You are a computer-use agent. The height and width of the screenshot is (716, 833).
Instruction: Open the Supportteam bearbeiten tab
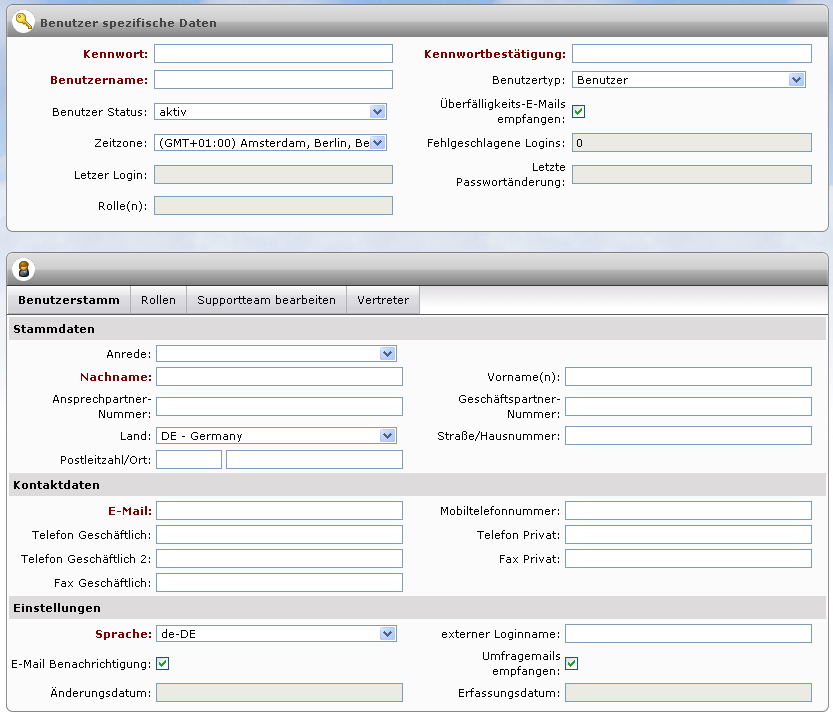tap(266, 300)
